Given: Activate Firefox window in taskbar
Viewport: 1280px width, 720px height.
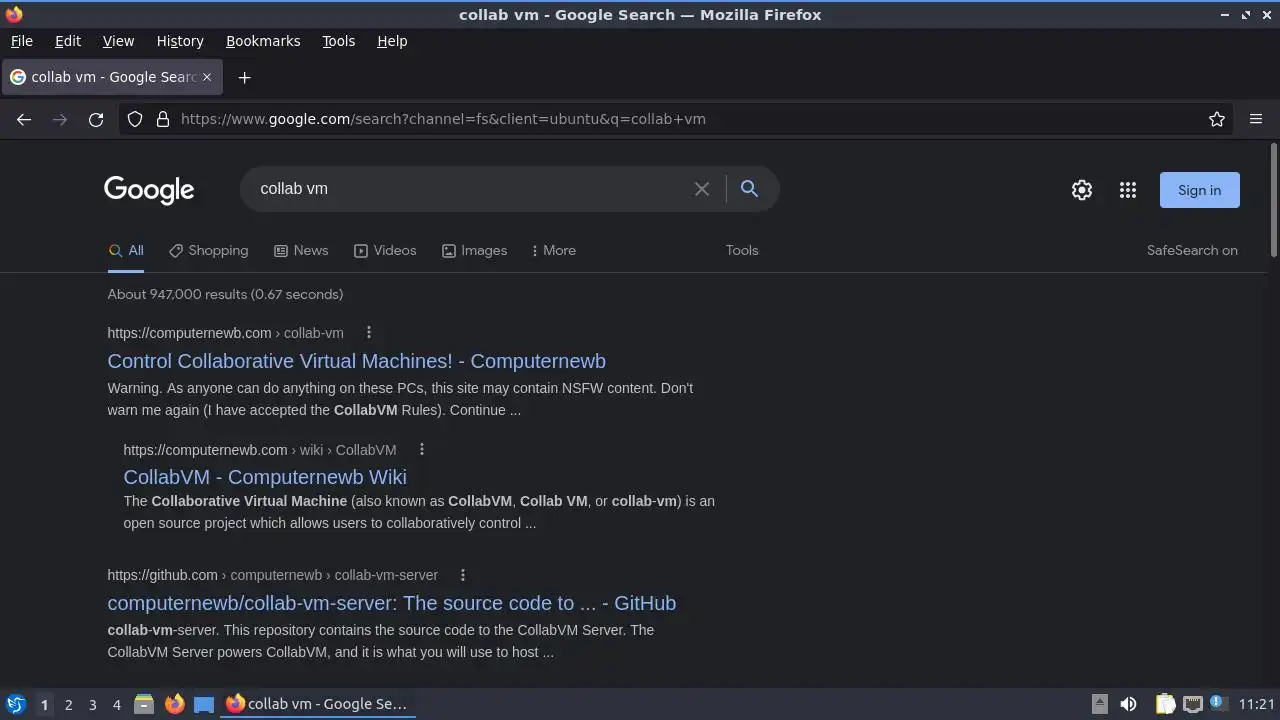Looking at the screenshot, I should click(318, 704).
